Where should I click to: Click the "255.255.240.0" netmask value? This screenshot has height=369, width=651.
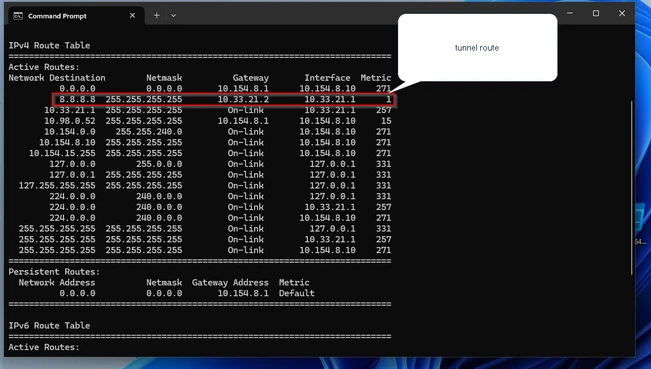click(149, 132)
